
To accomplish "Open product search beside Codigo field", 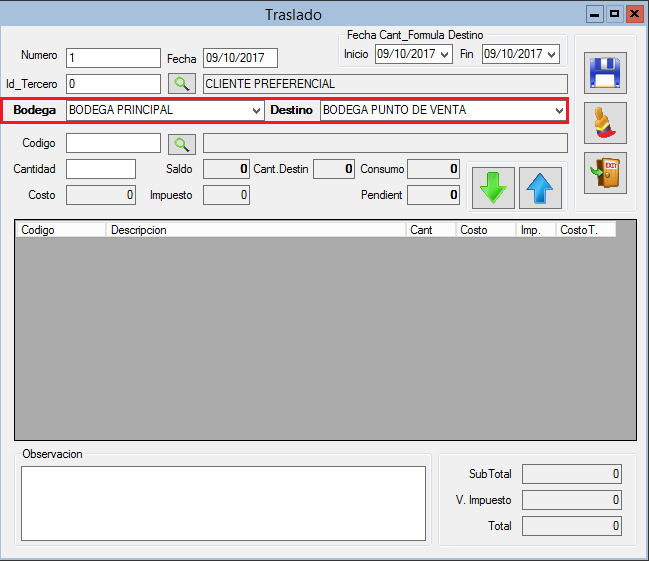I will point(181,143).
